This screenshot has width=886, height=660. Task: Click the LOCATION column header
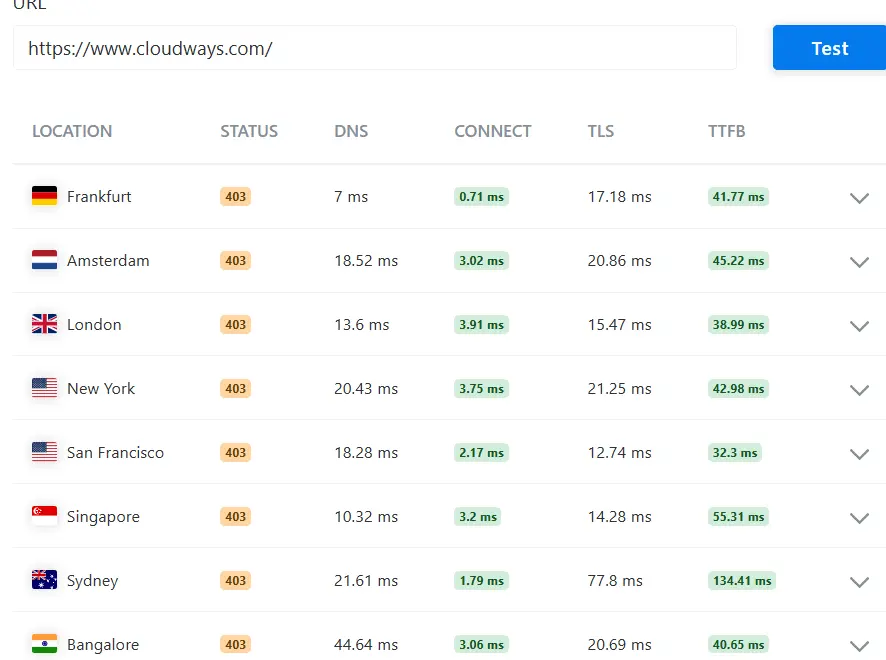coord(71,131)
